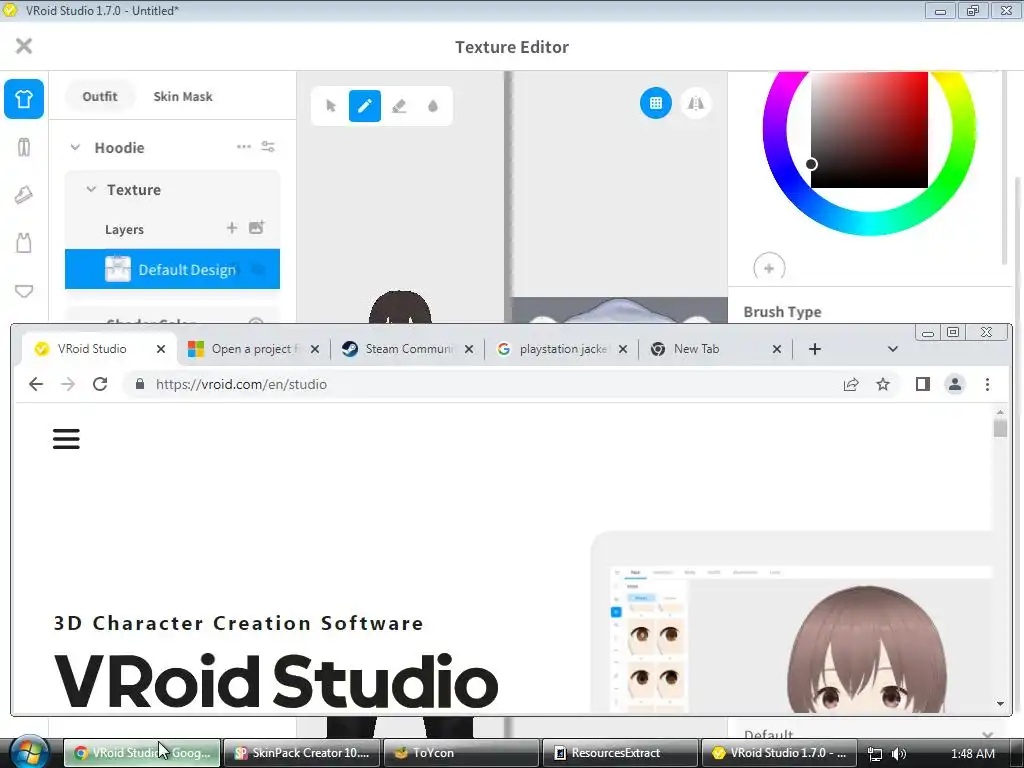Viewport: 1024px width, 768px height.
Task: Choose the Selection arrow tool
Action: pyautogui.click(x=331, y=106)
